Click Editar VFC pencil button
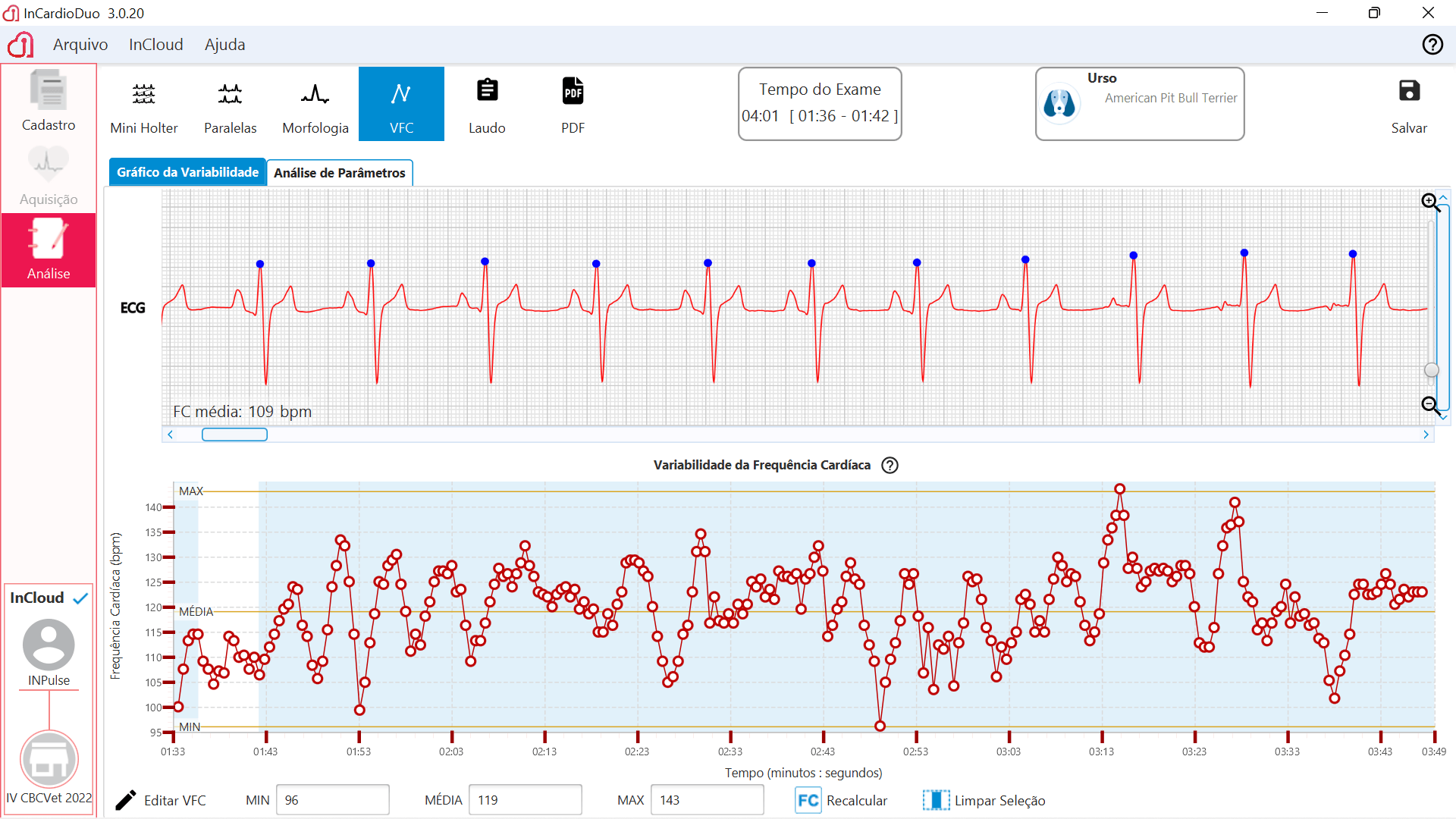1456x819 pixels. point(161,801)
